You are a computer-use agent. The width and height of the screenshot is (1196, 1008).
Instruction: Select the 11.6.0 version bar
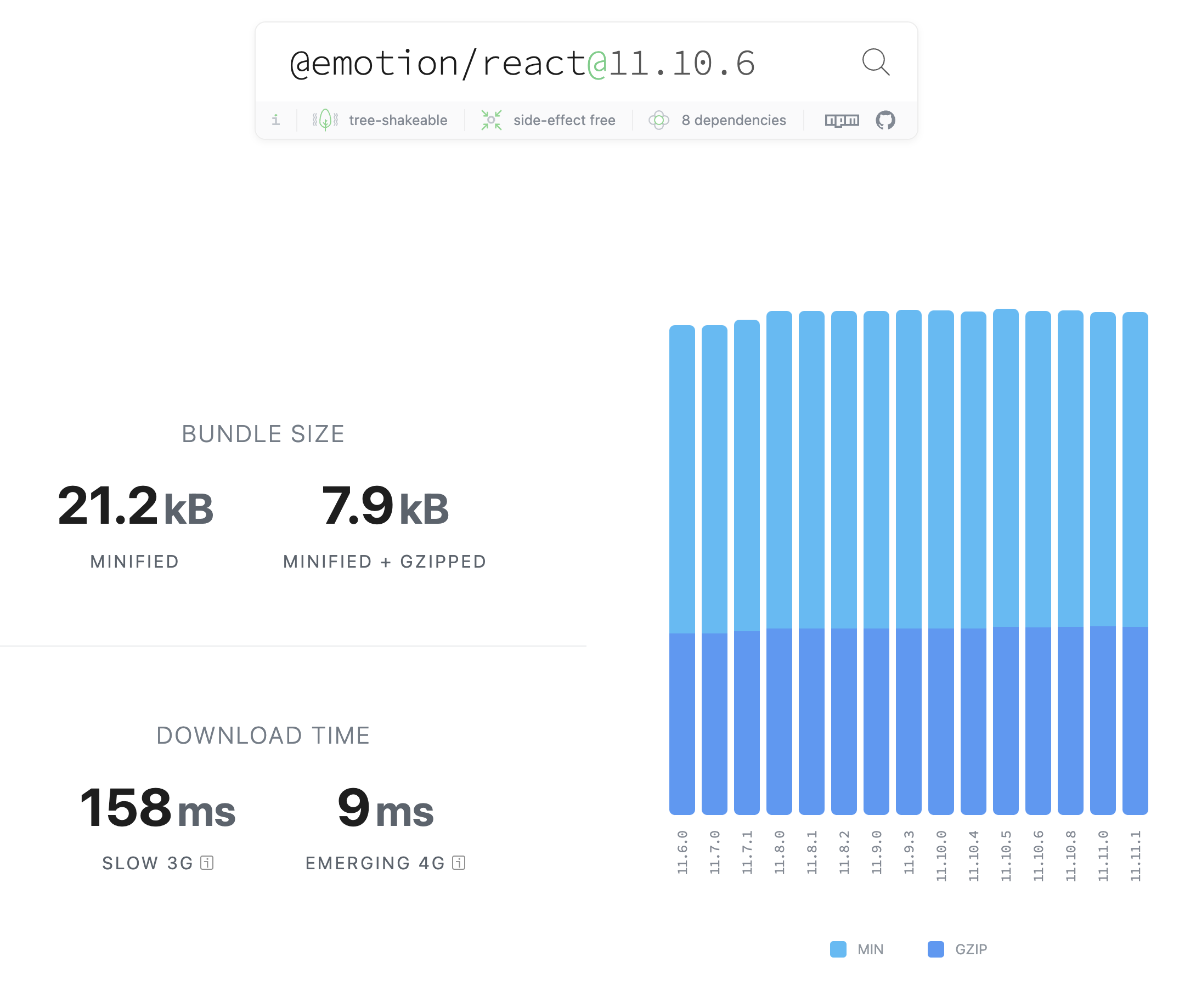click(x=681, y=571)
